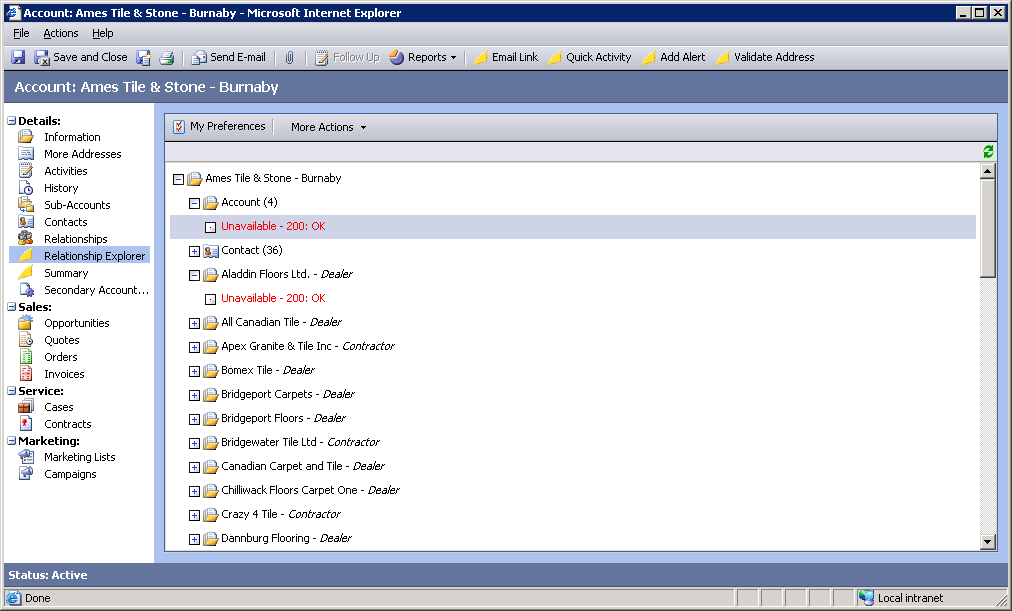Click Save and Close button
1012x611 pixels.
coord(81,57)
